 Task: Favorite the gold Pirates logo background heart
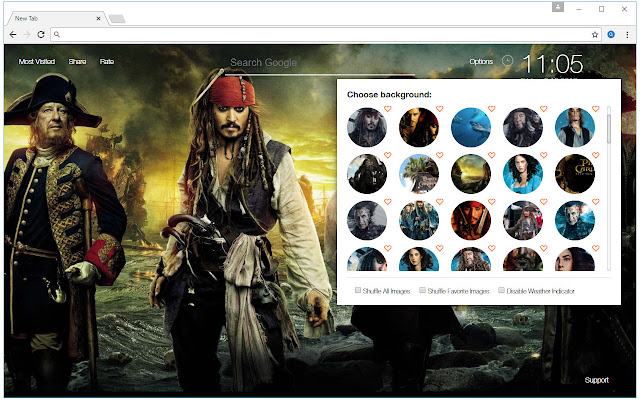596,155
